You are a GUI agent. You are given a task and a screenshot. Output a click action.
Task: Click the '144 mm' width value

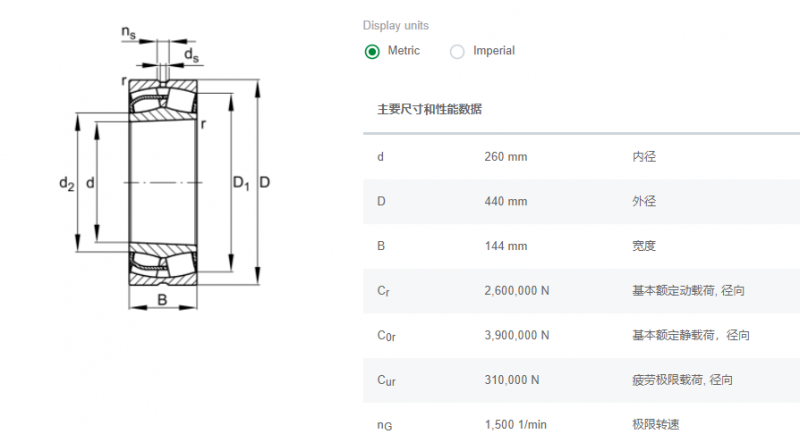point(506,246)
